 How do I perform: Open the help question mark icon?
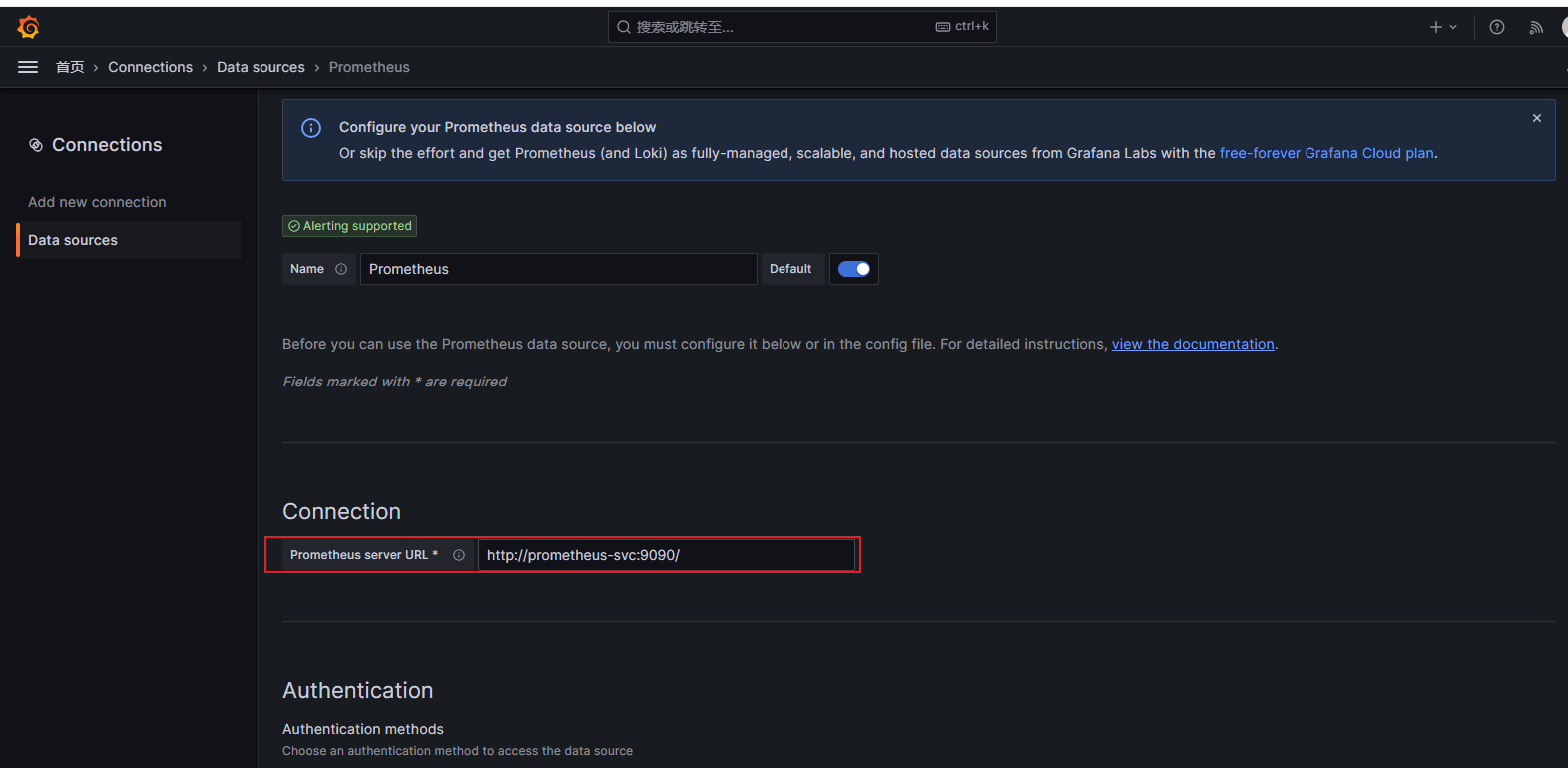point(1496,27)
